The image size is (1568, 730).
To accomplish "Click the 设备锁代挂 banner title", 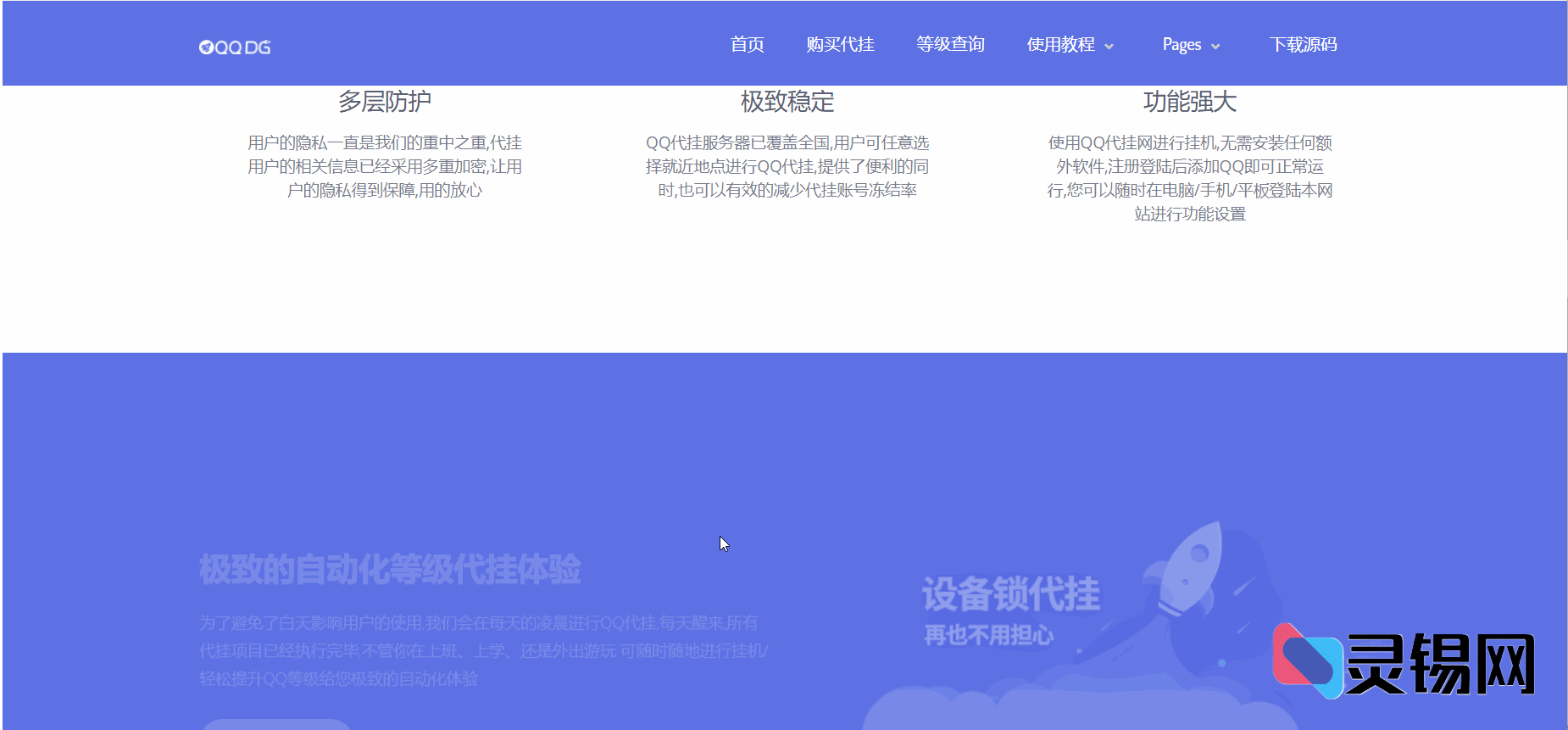I will tap(1011, 593).
